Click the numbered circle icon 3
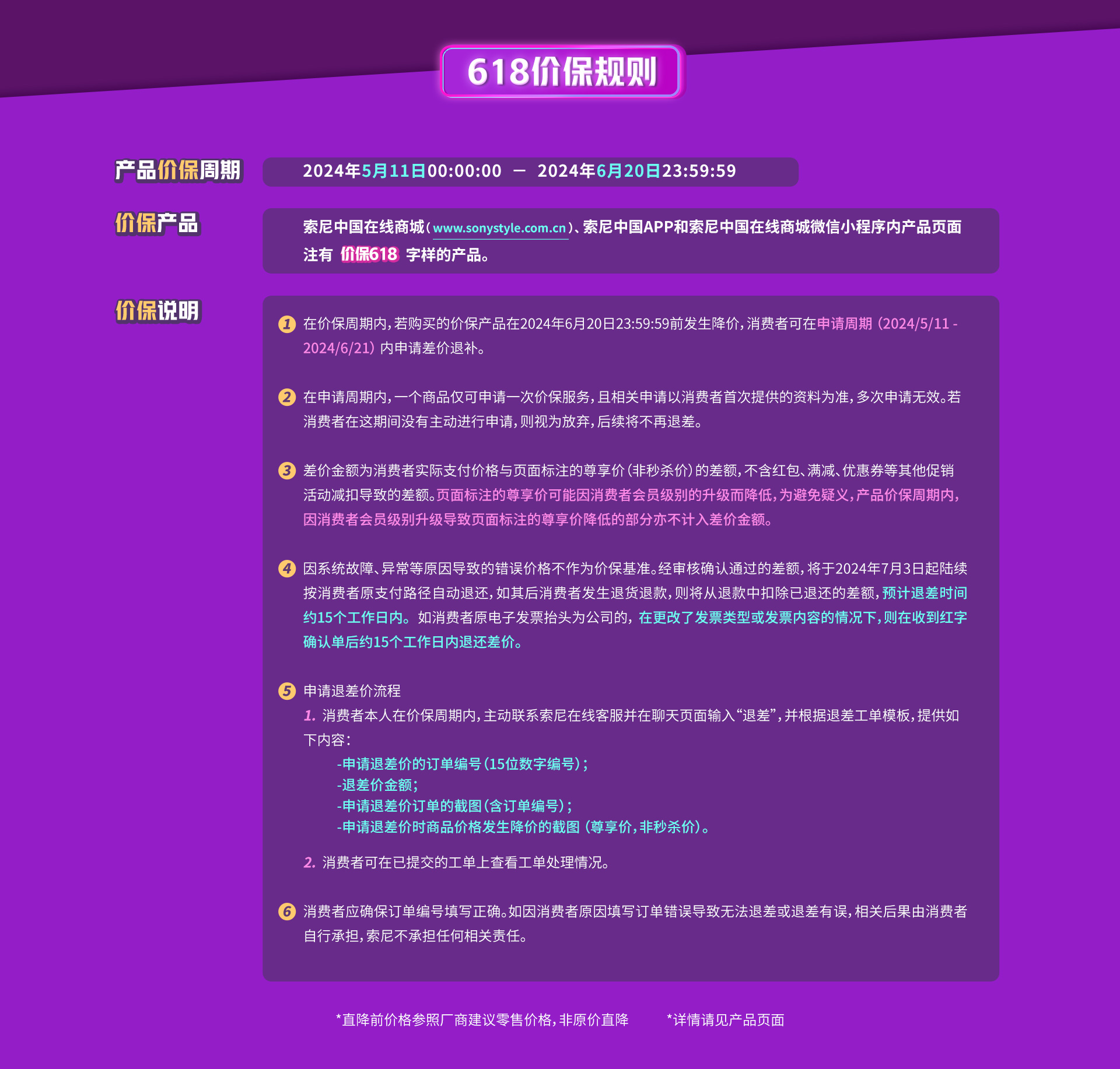This screenshot has height=1069, width=1120. (x=286, y=471)
